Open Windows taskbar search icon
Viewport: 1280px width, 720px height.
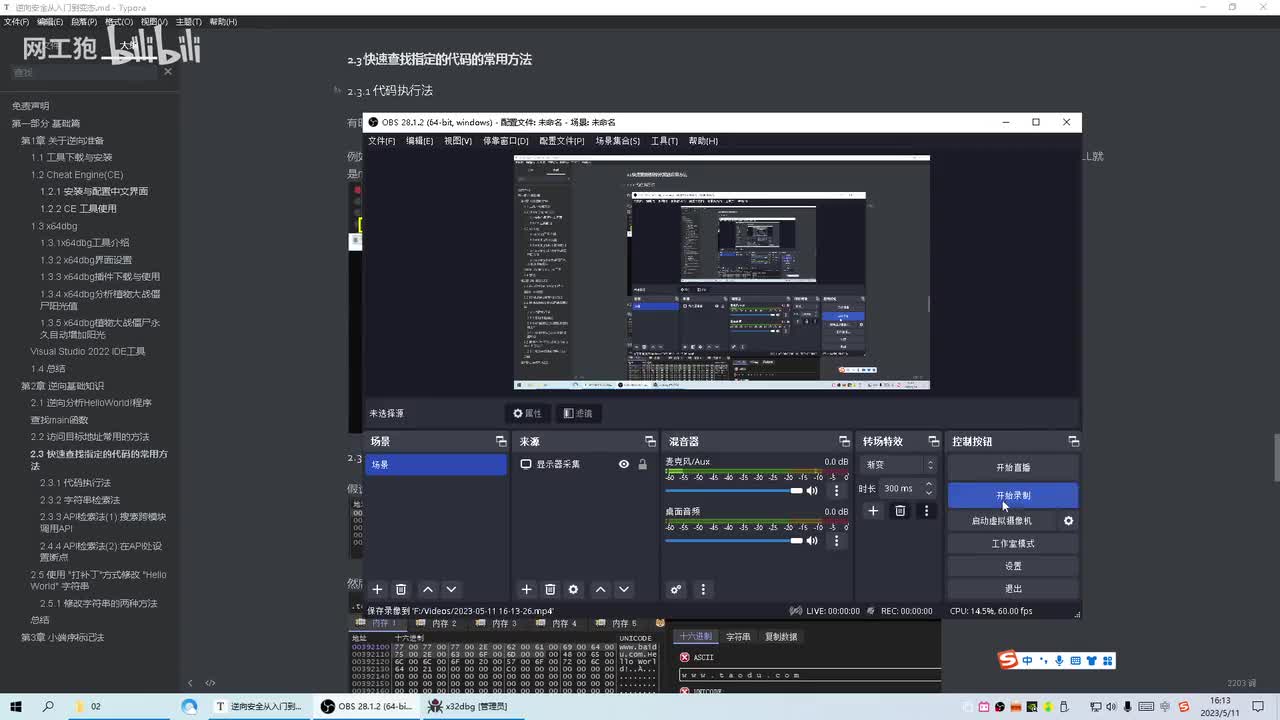click(48, 706)
